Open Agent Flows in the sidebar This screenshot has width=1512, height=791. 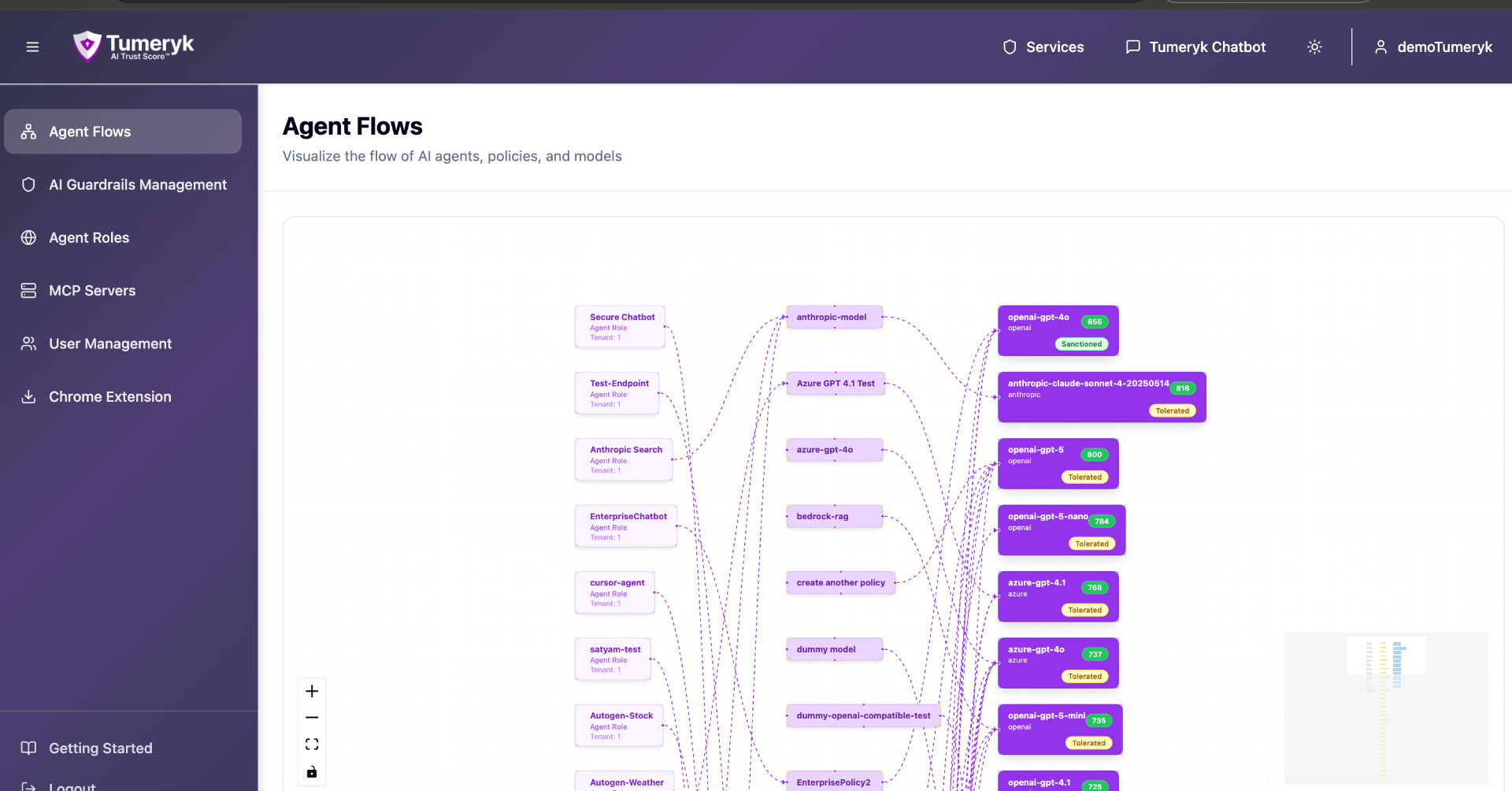pos(123,132)
